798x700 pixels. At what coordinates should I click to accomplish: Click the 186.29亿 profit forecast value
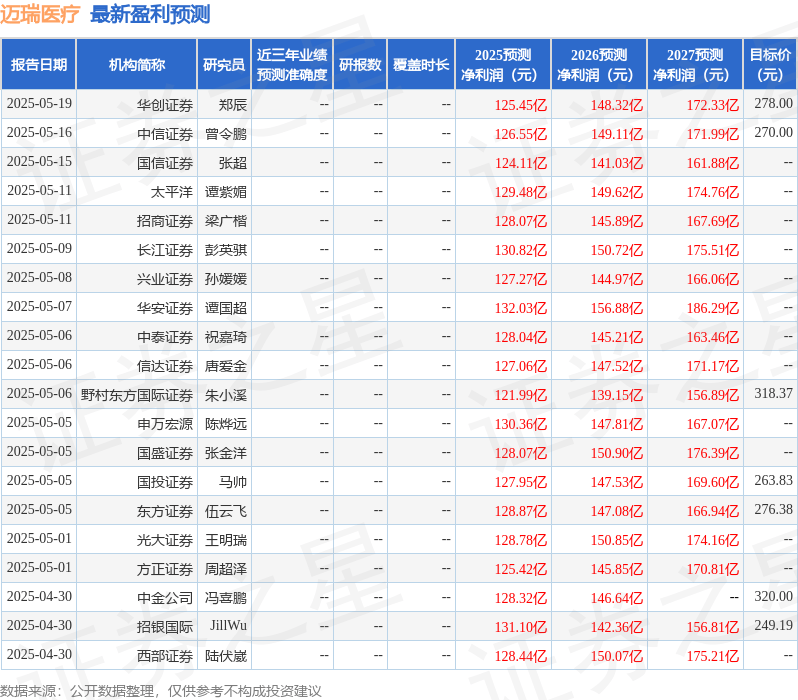(712, 308)
